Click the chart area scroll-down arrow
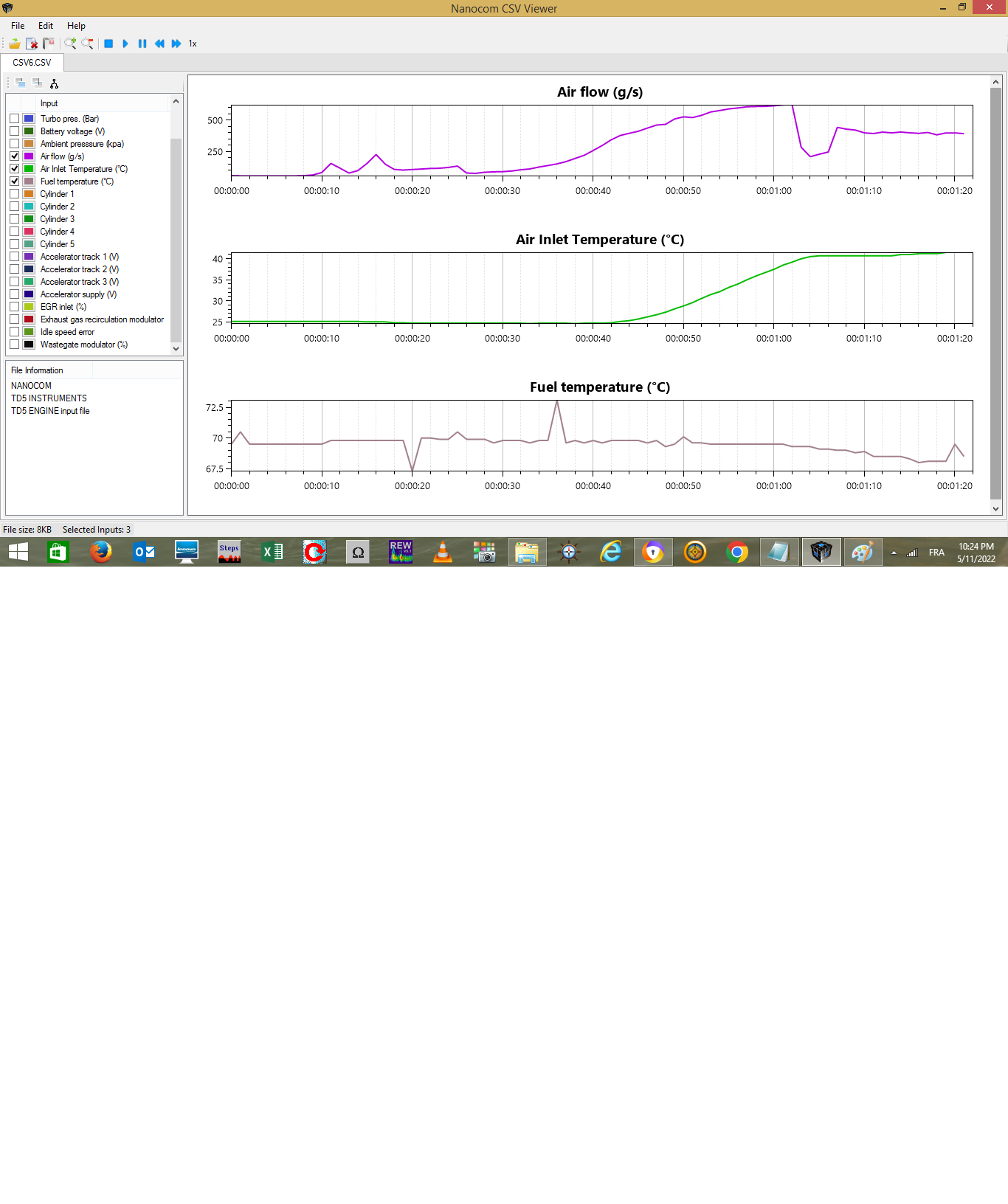The height and width of the screenshot is (1204, 1008). point(995,508)
